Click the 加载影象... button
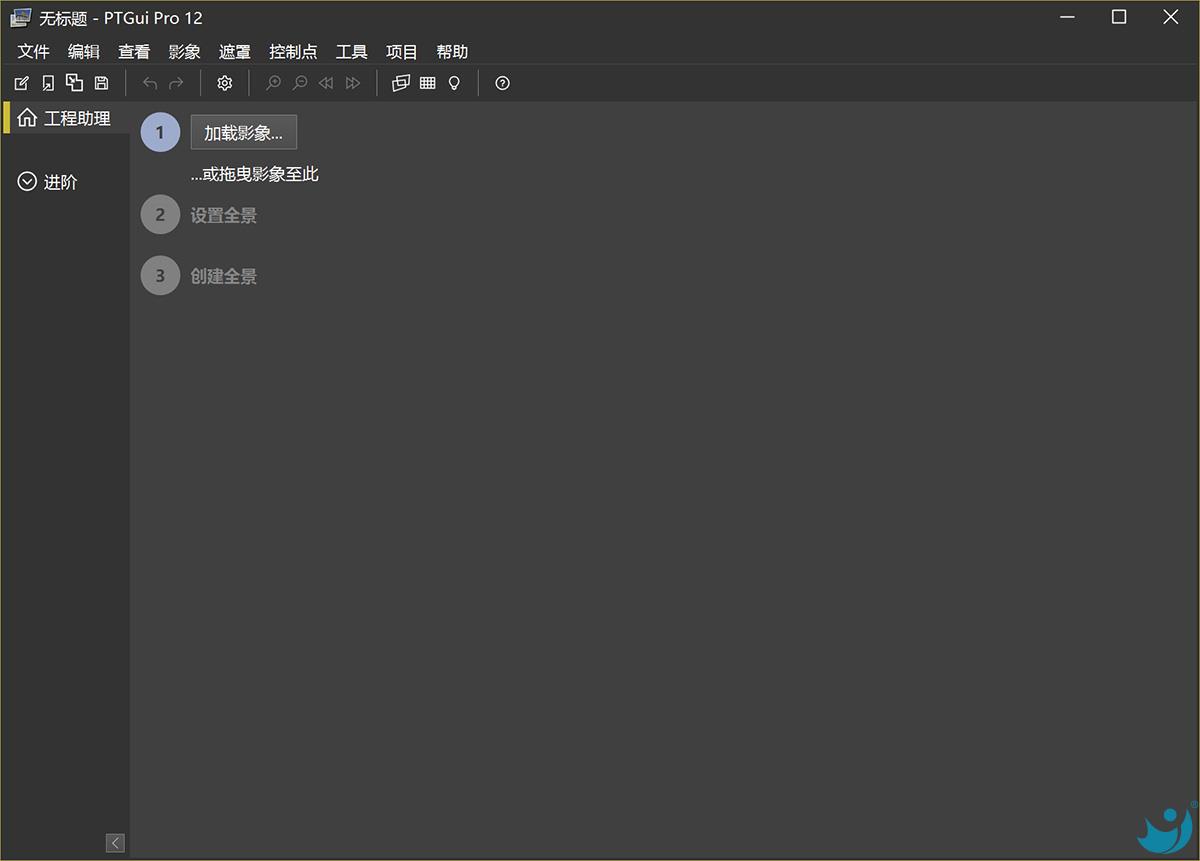1200x861 pixels. coord(244,132)
